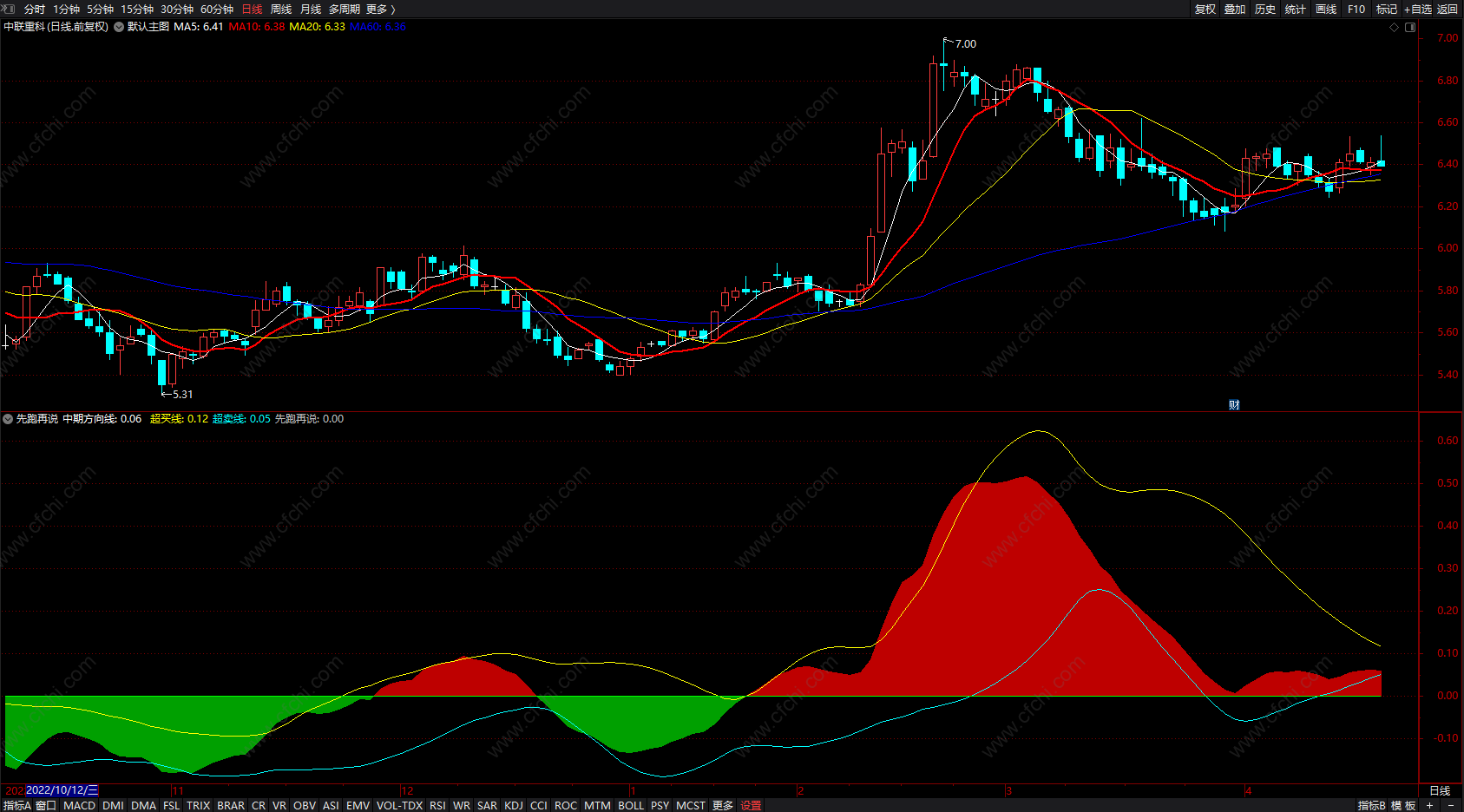Select the DMA indicator tab

143,805
